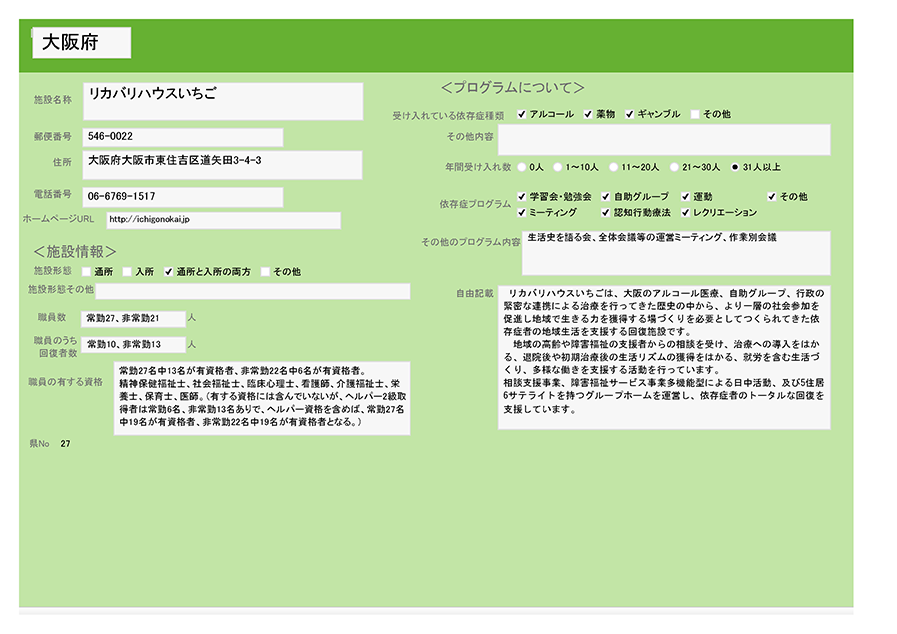Uncheck the 通所と入所の両方 checkbox
Screen dimensions: 897x634
[169, 271]
